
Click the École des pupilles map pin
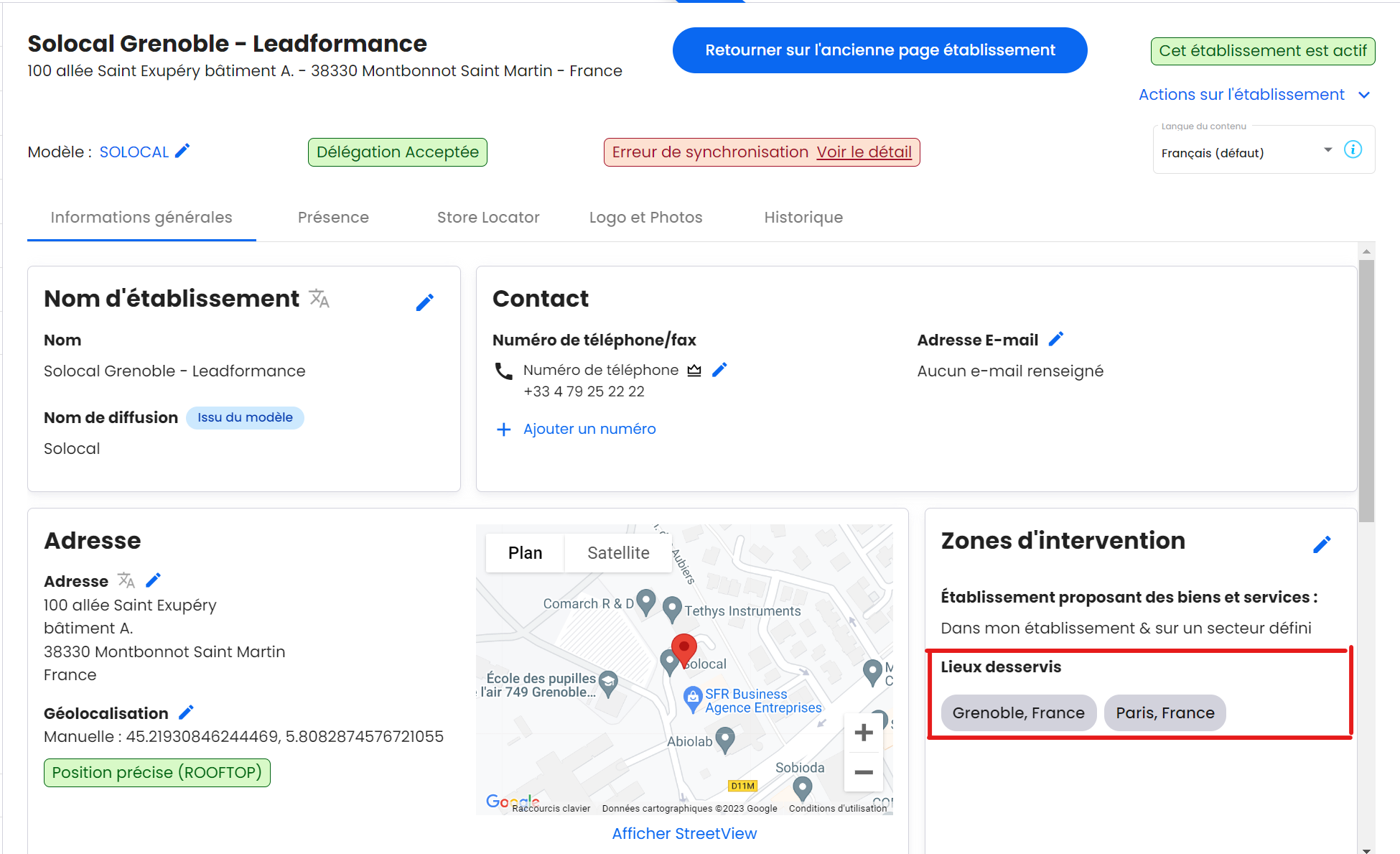click(x=608, y=684)
